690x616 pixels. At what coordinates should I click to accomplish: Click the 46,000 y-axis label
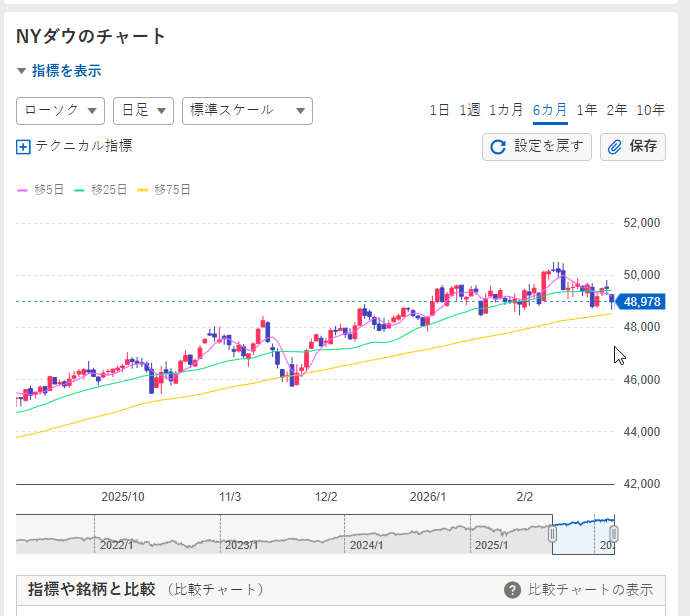tap(642, 380)
